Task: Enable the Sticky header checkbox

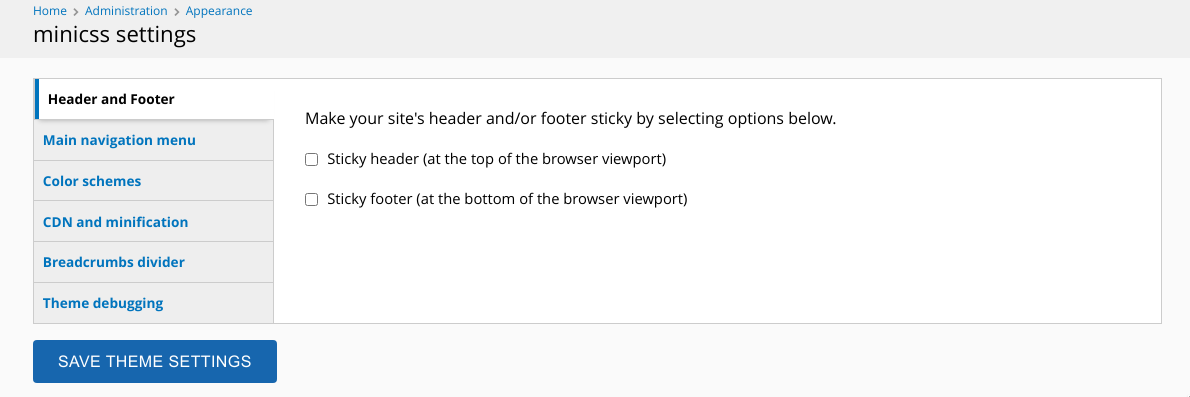Action: coord(311,159)
